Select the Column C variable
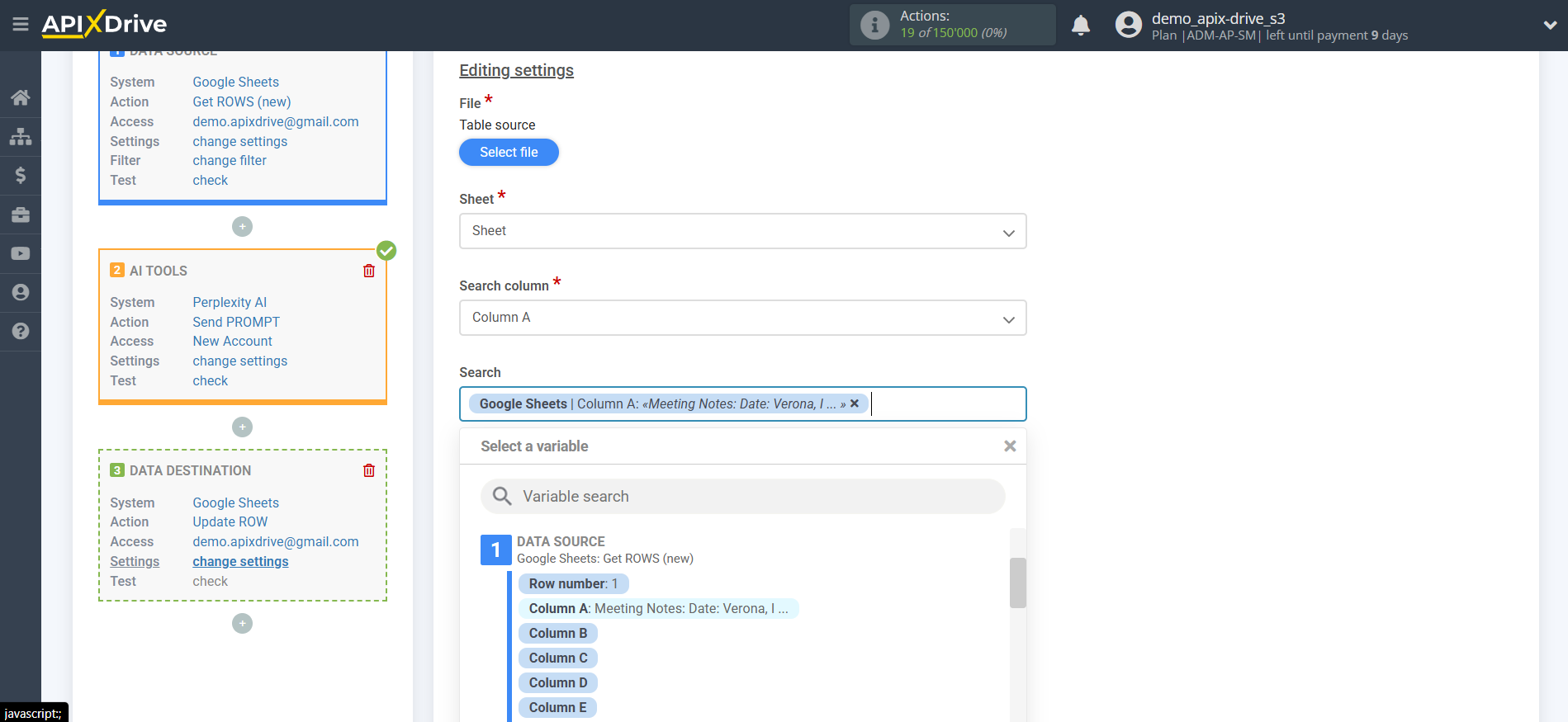 pyautogui.click(x=558, y=658)
